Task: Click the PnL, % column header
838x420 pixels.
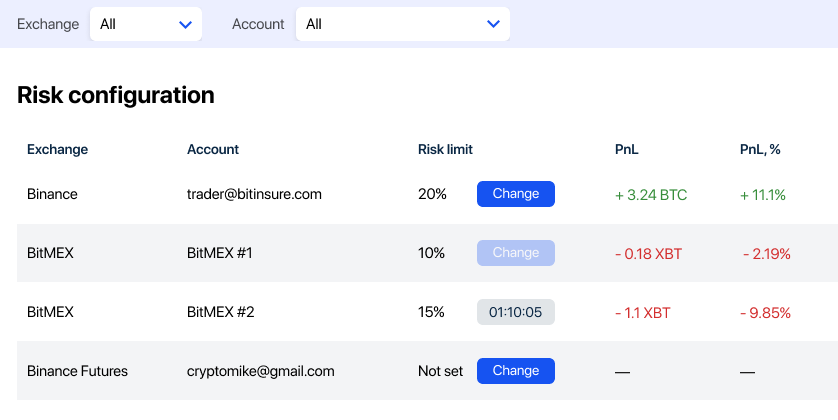Action: tap(760, 150)
